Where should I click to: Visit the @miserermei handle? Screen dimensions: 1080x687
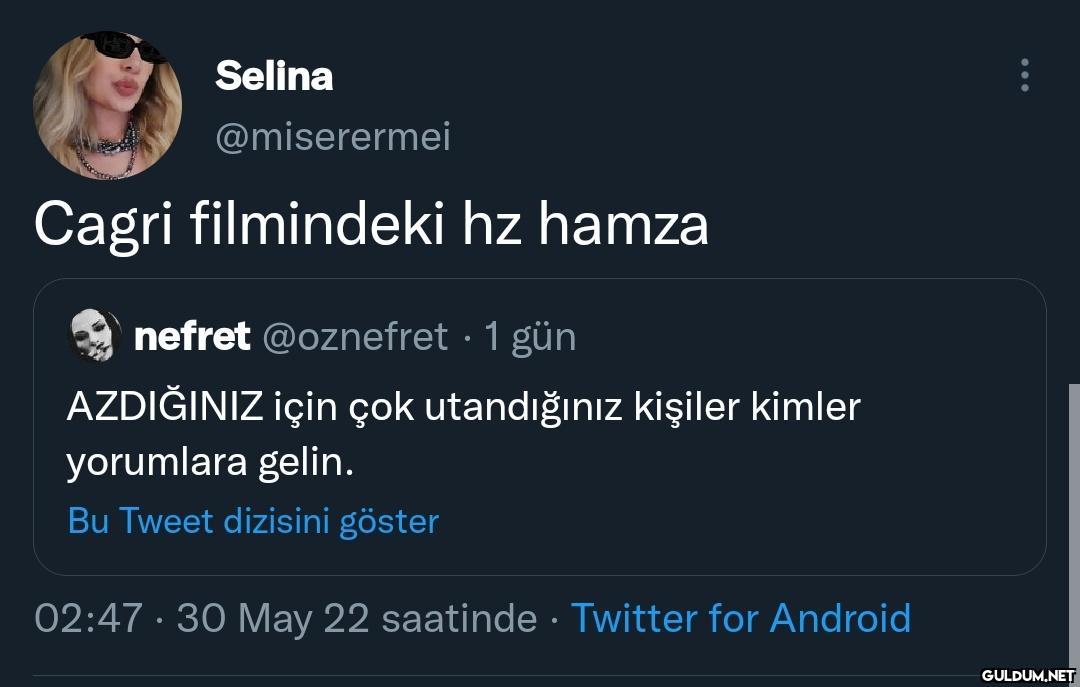click(x=333, y=137)
